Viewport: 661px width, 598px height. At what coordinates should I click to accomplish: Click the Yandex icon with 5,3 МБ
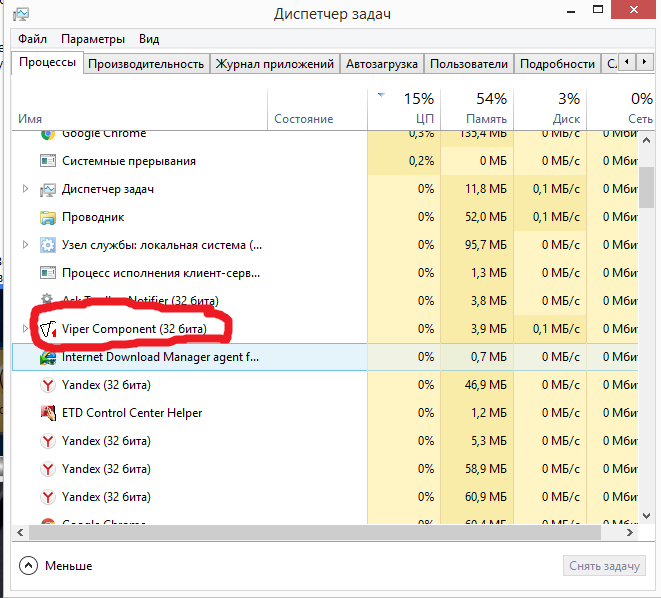coord(48,441)
